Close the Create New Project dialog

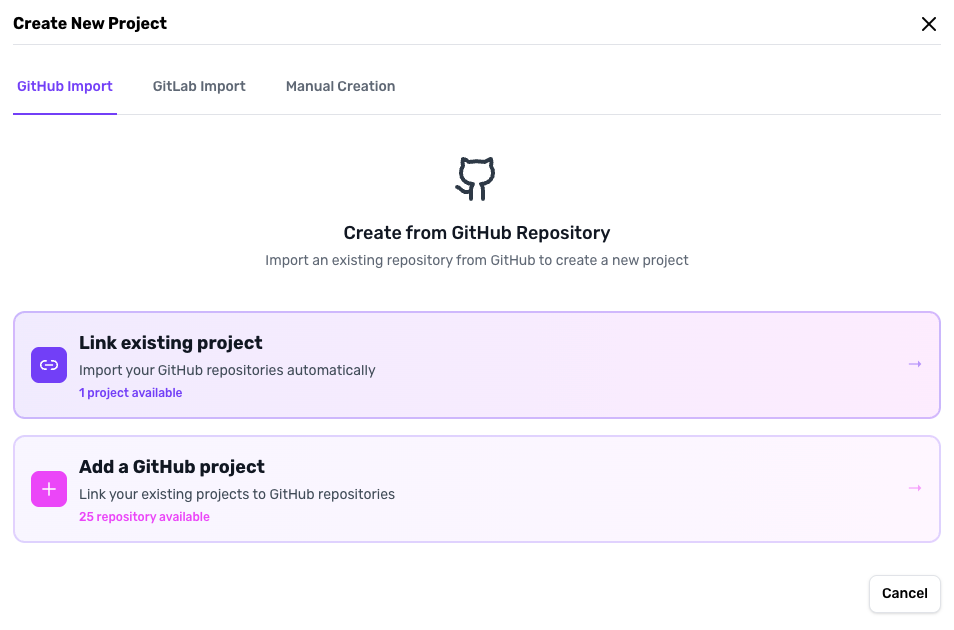point(928,24)
